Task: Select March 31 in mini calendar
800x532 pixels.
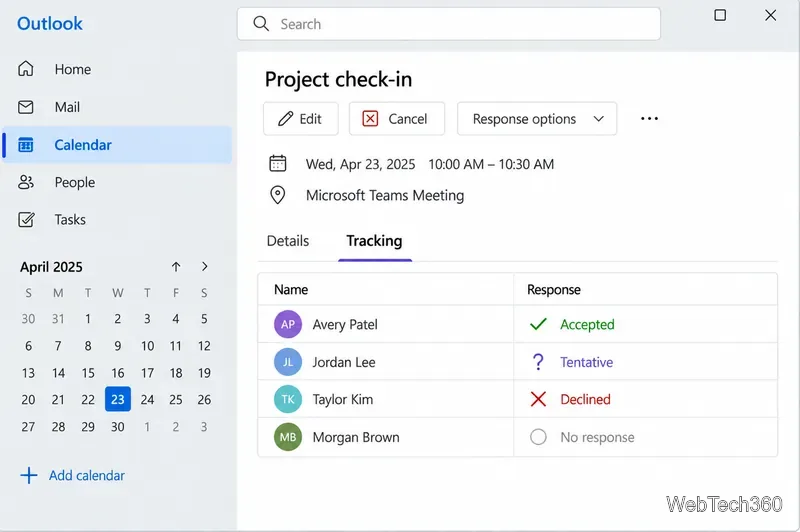Action: pos(58,319)
